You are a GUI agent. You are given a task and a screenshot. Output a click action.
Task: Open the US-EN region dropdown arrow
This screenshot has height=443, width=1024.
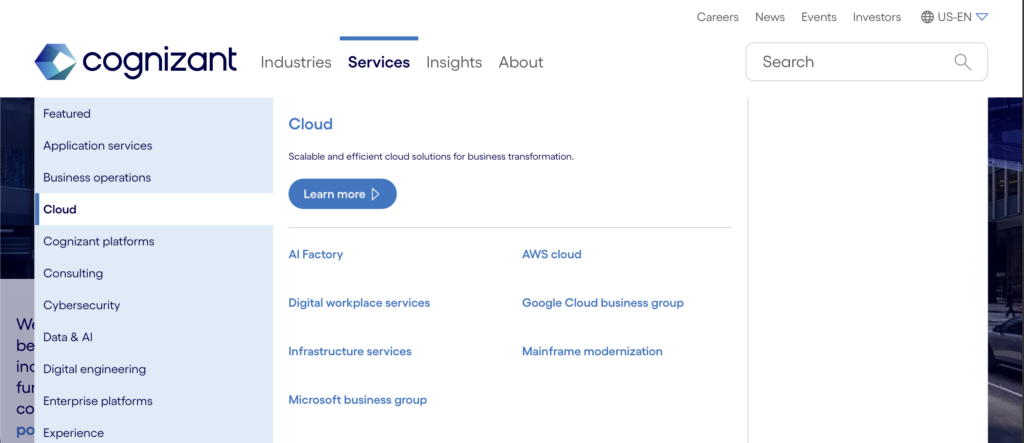(x=982, y=17)
